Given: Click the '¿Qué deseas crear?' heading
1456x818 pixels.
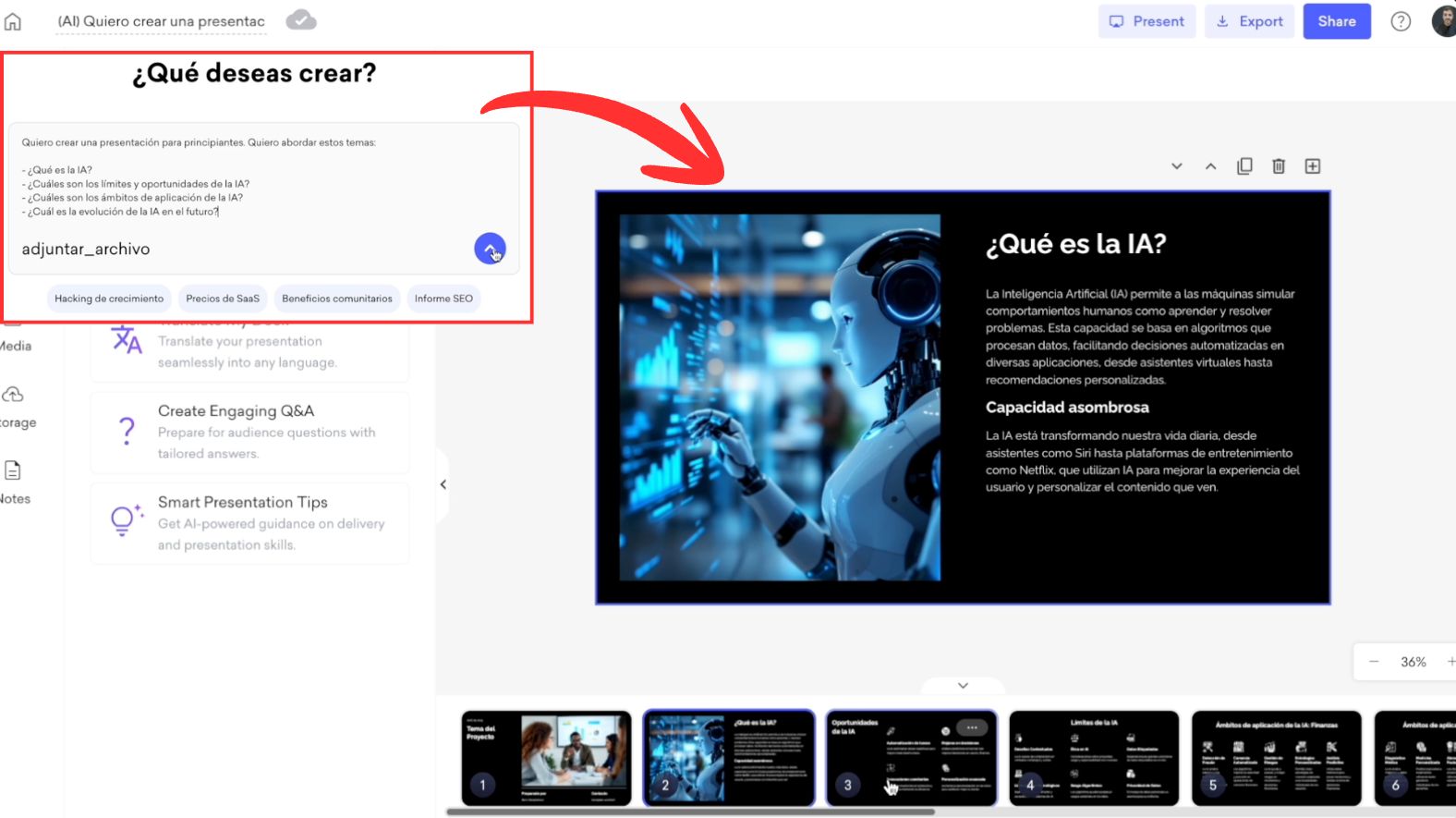Looking at the screenshot, I should click(254, 73).
